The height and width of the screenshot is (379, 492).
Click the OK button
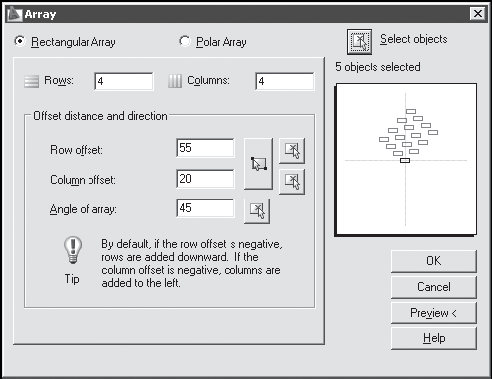434,261
